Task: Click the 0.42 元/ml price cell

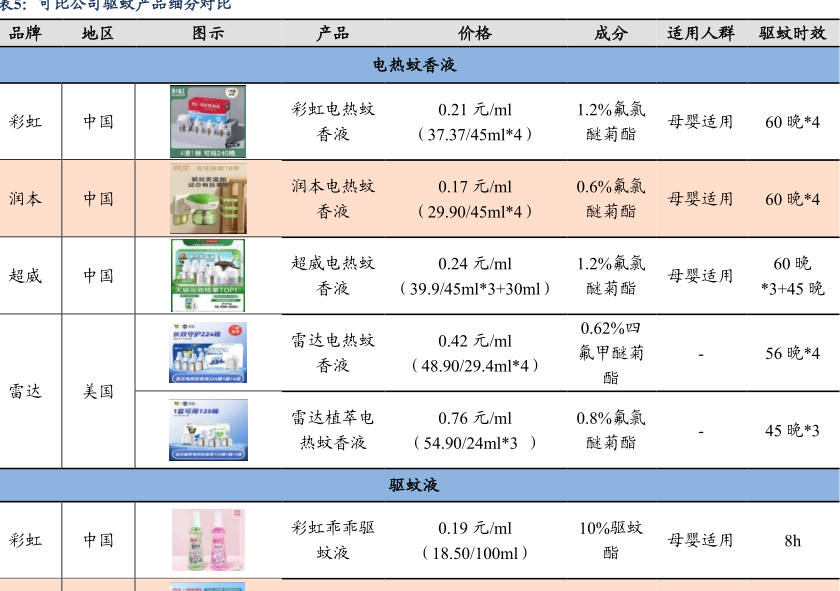Action: [x=475, y=353]
